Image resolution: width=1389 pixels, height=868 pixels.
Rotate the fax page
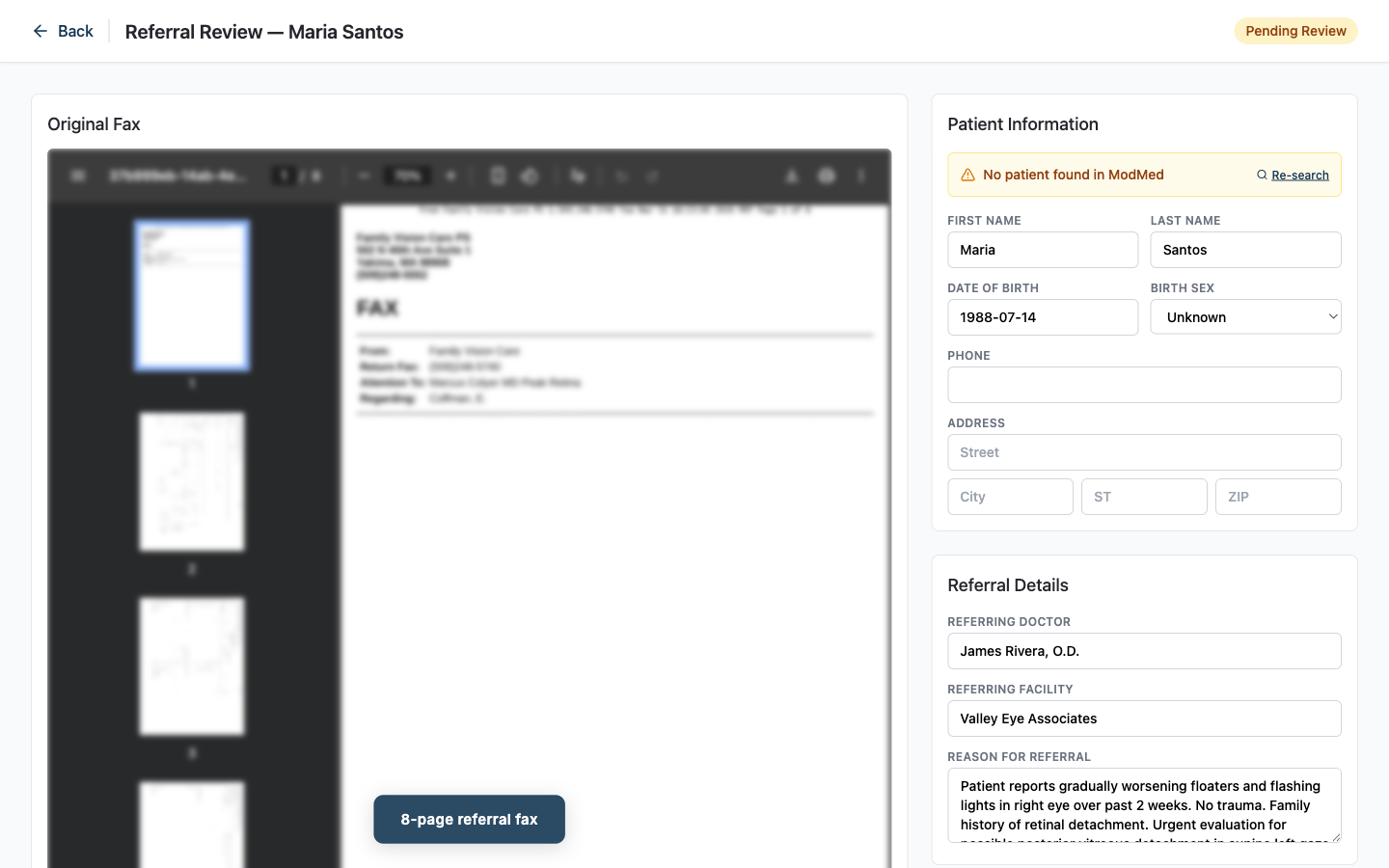[x=529, y=176]
